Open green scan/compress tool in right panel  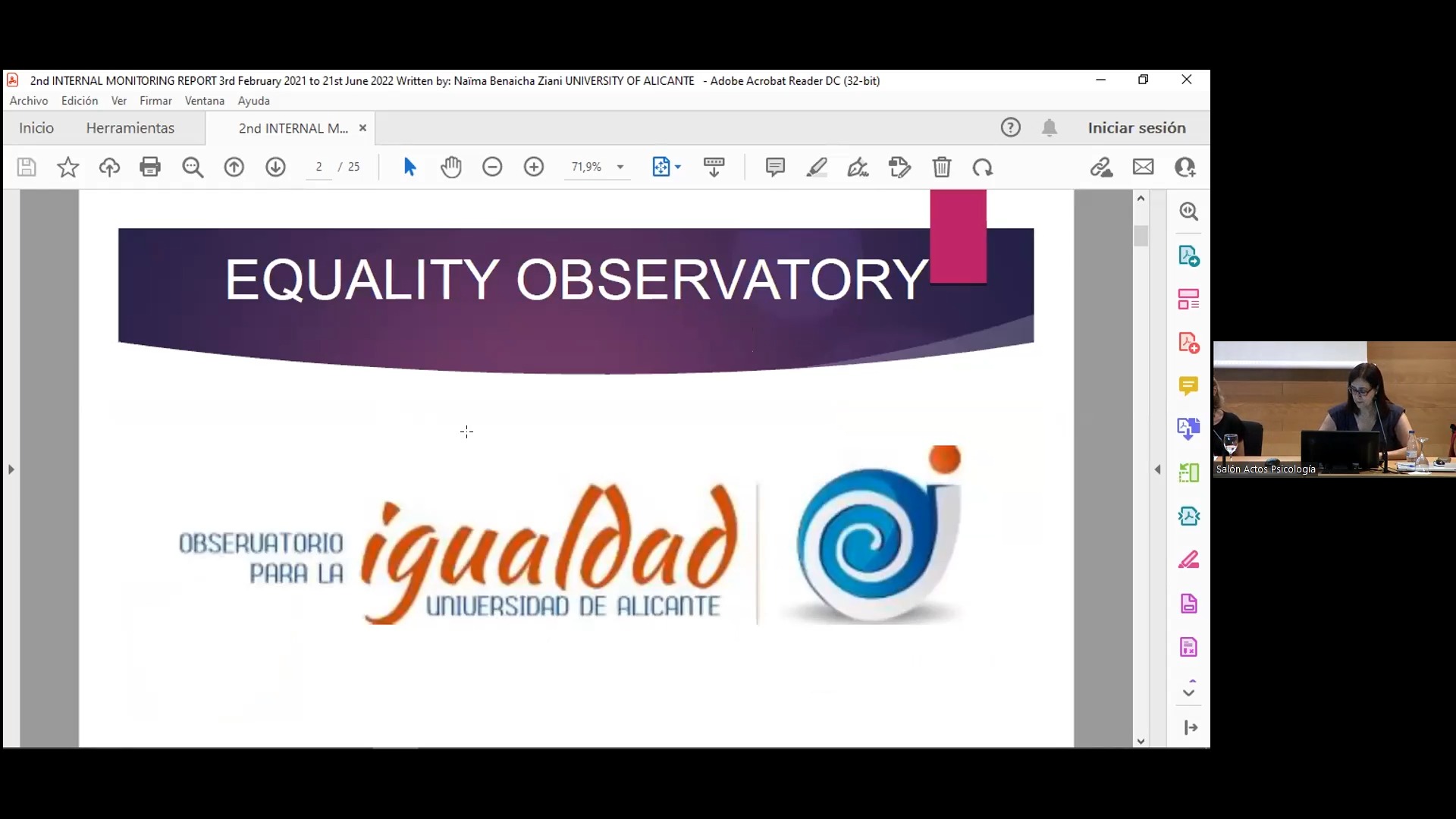point(1188,472)
